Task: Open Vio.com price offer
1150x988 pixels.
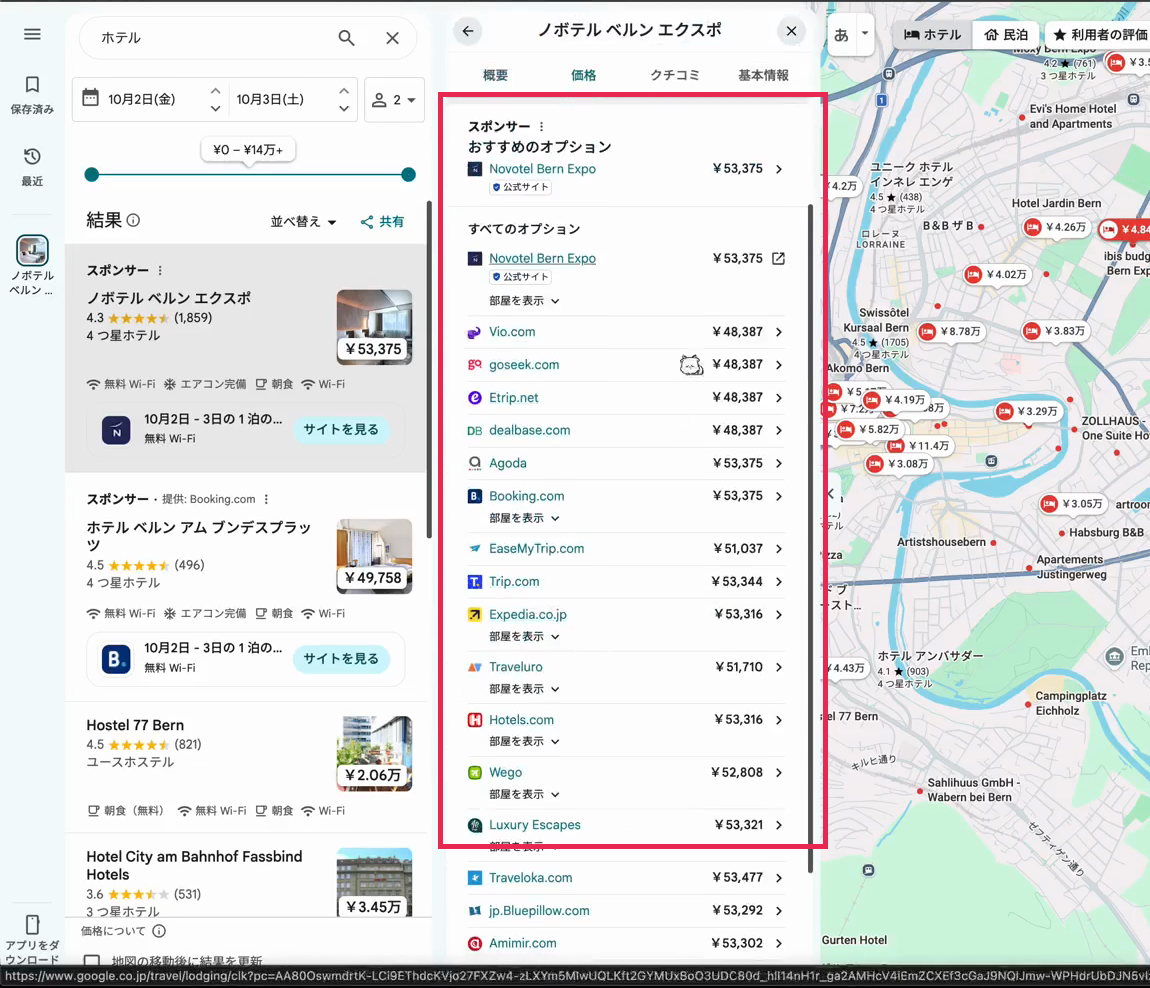Action: [x=626, y=332]
